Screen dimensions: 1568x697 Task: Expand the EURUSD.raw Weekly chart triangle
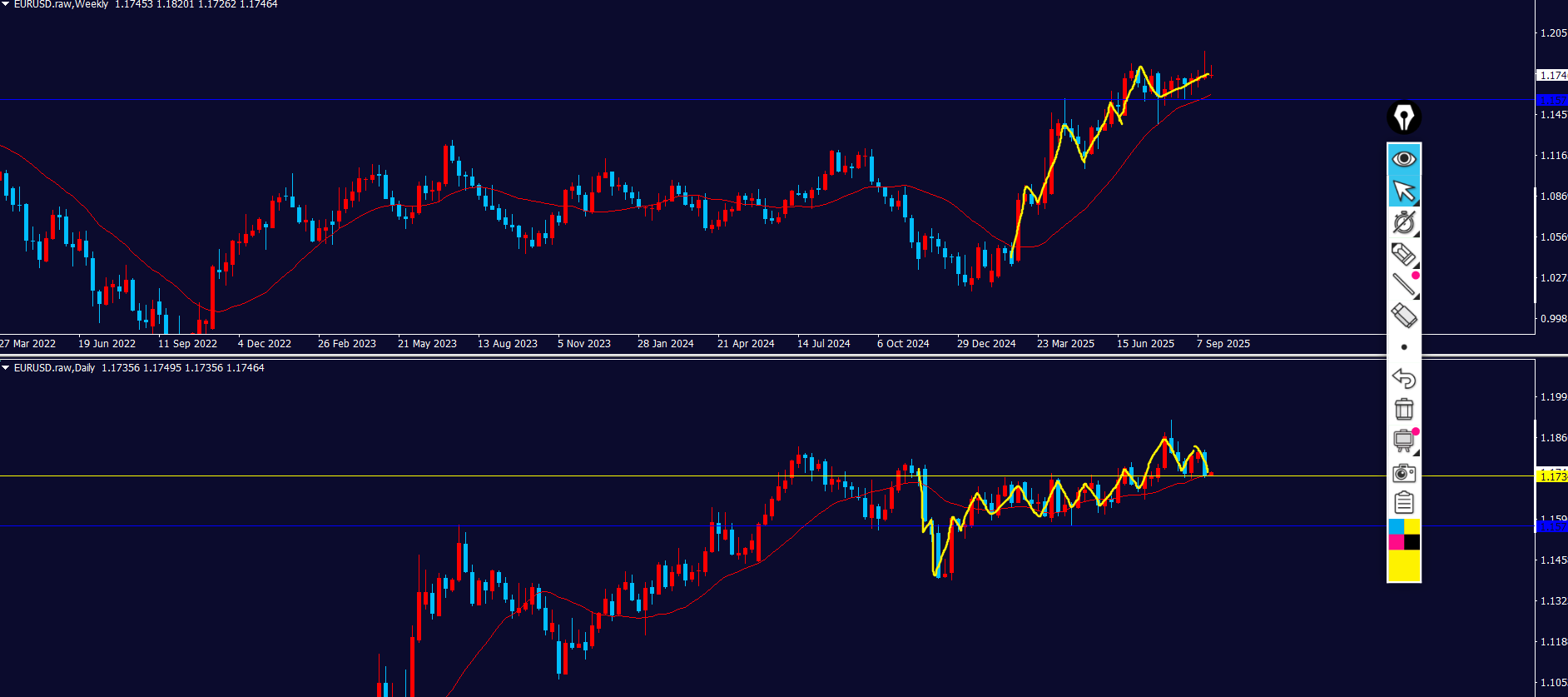point(6,4)
